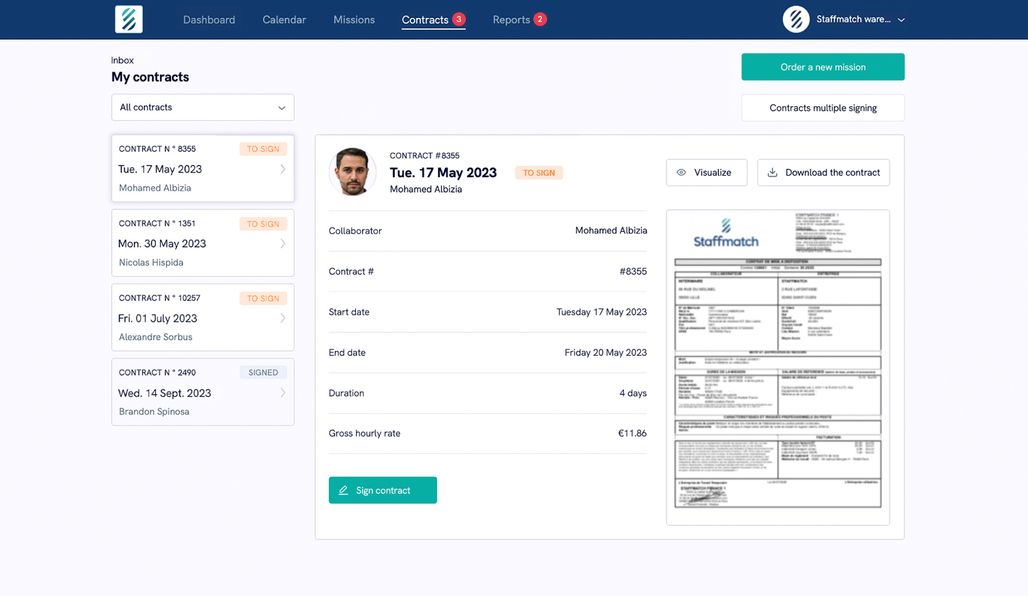Click the Contracts underline indicator in navigation

pos(433,31)
